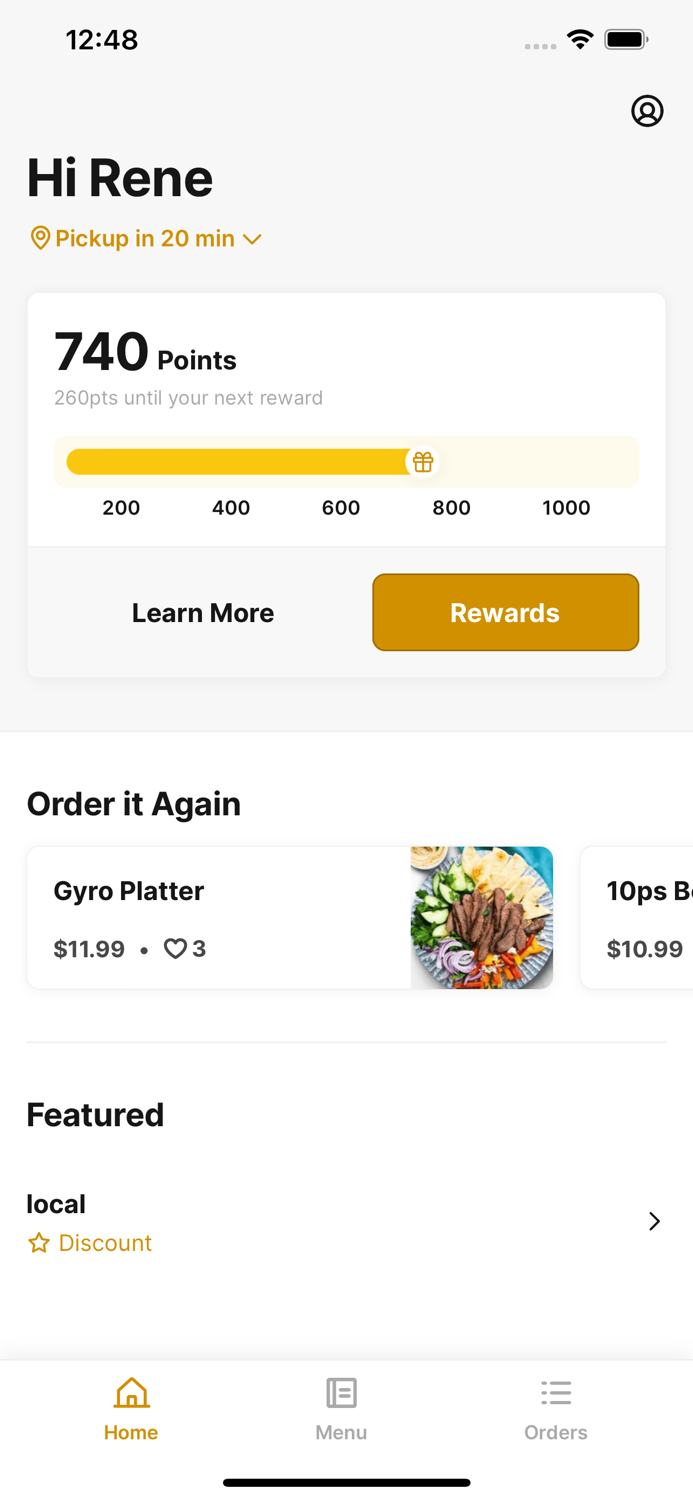Open the Menu icon in bottom navigation

pos(341,1392)
